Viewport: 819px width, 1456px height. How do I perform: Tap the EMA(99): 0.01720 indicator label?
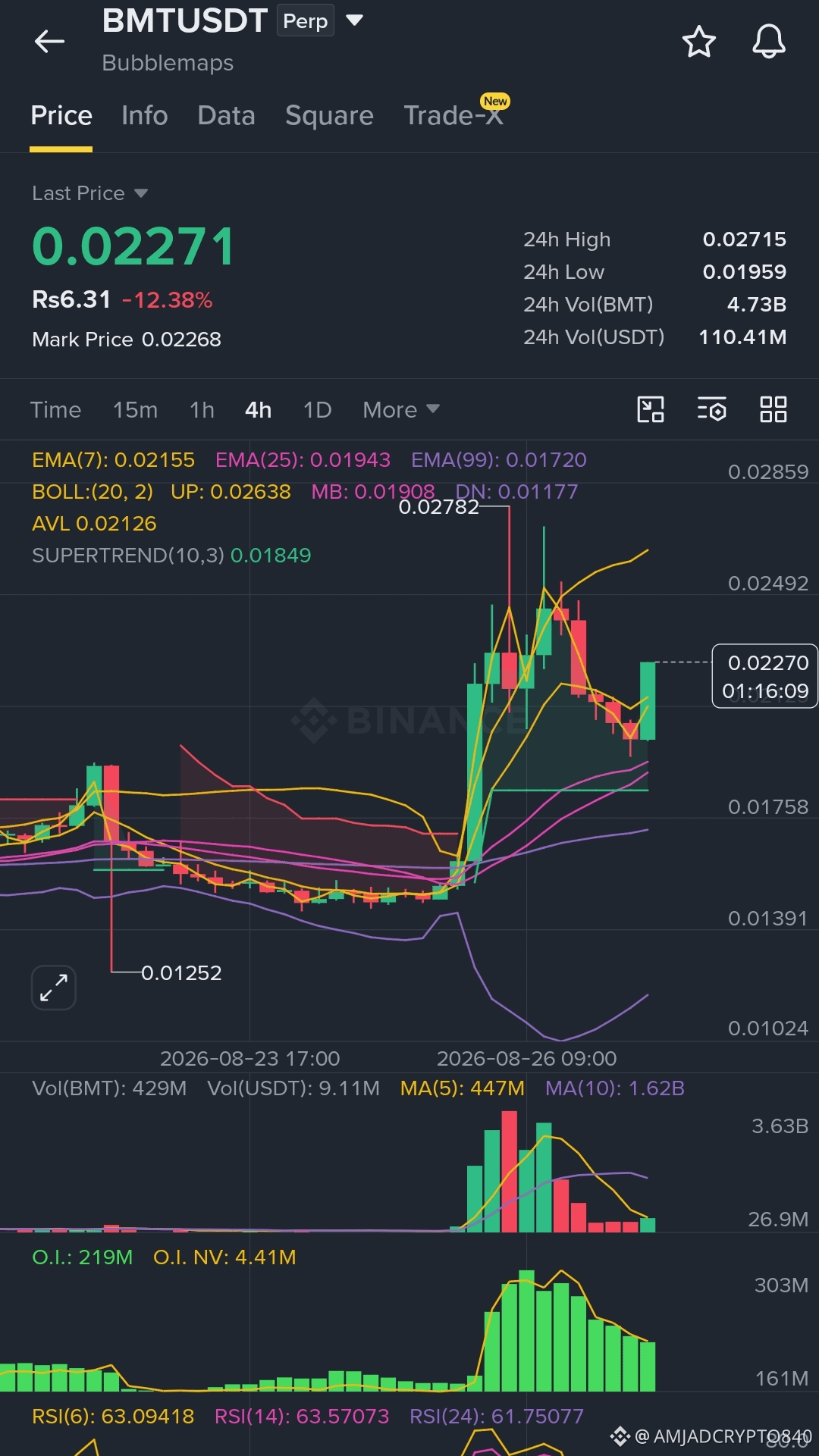(499, 460)
